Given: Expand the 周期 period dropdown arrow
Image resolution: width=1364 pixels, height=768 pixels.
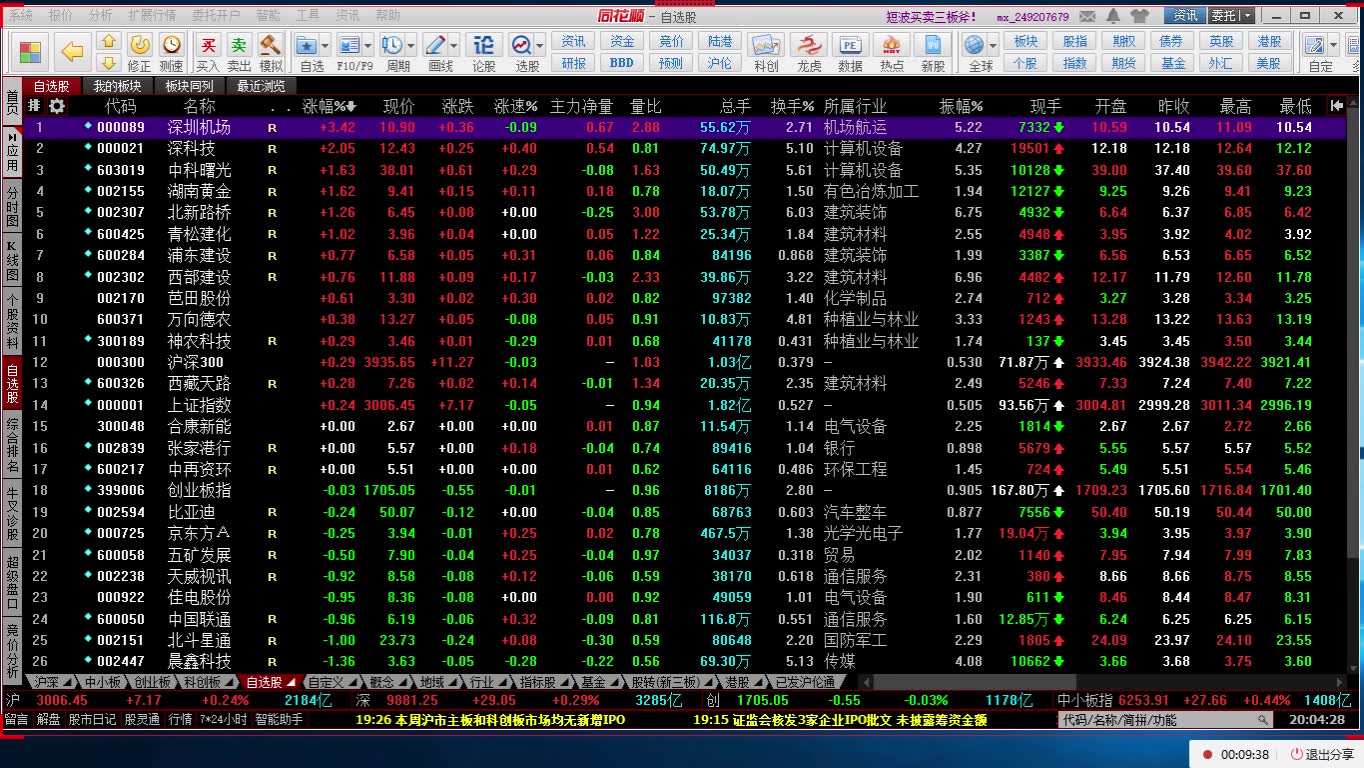Looking at the screenshot, I should [410, 46].
